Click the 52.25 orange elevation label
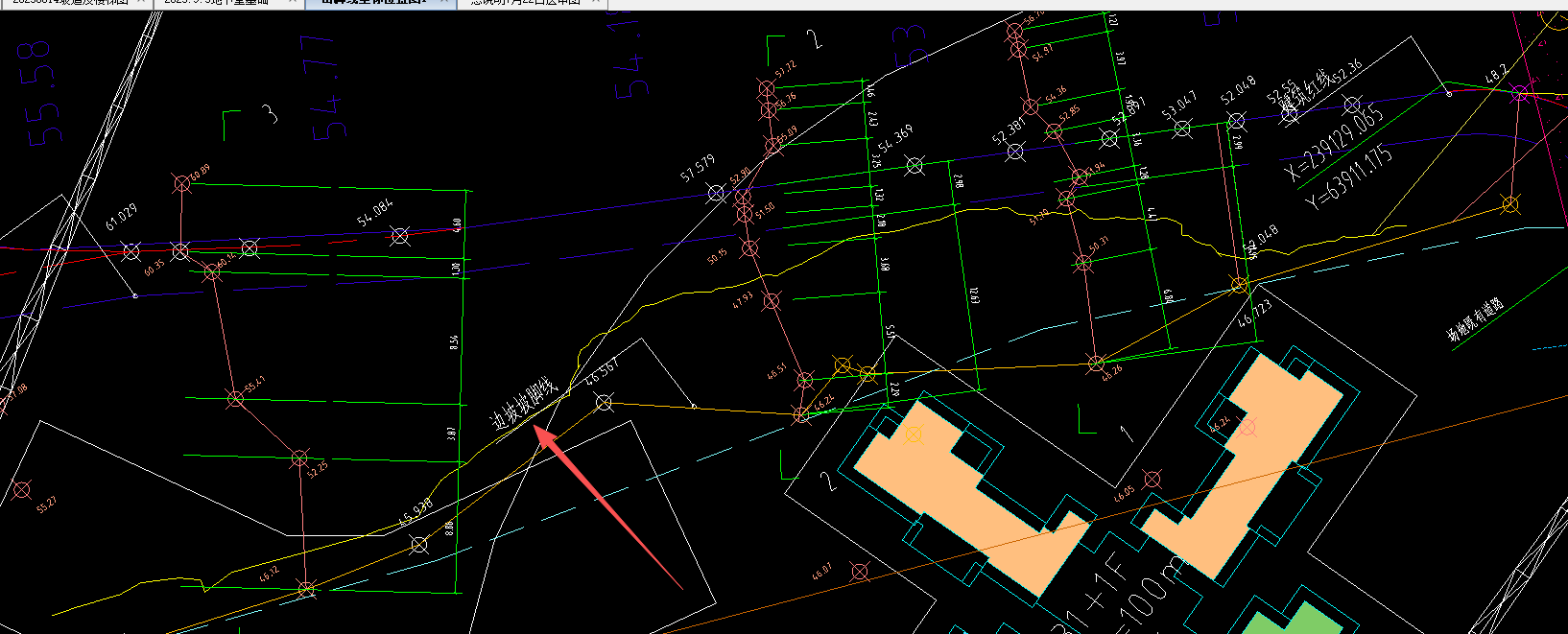This screenshot has height=634, width=1568. pyautogui.click(x=318, y=468)
